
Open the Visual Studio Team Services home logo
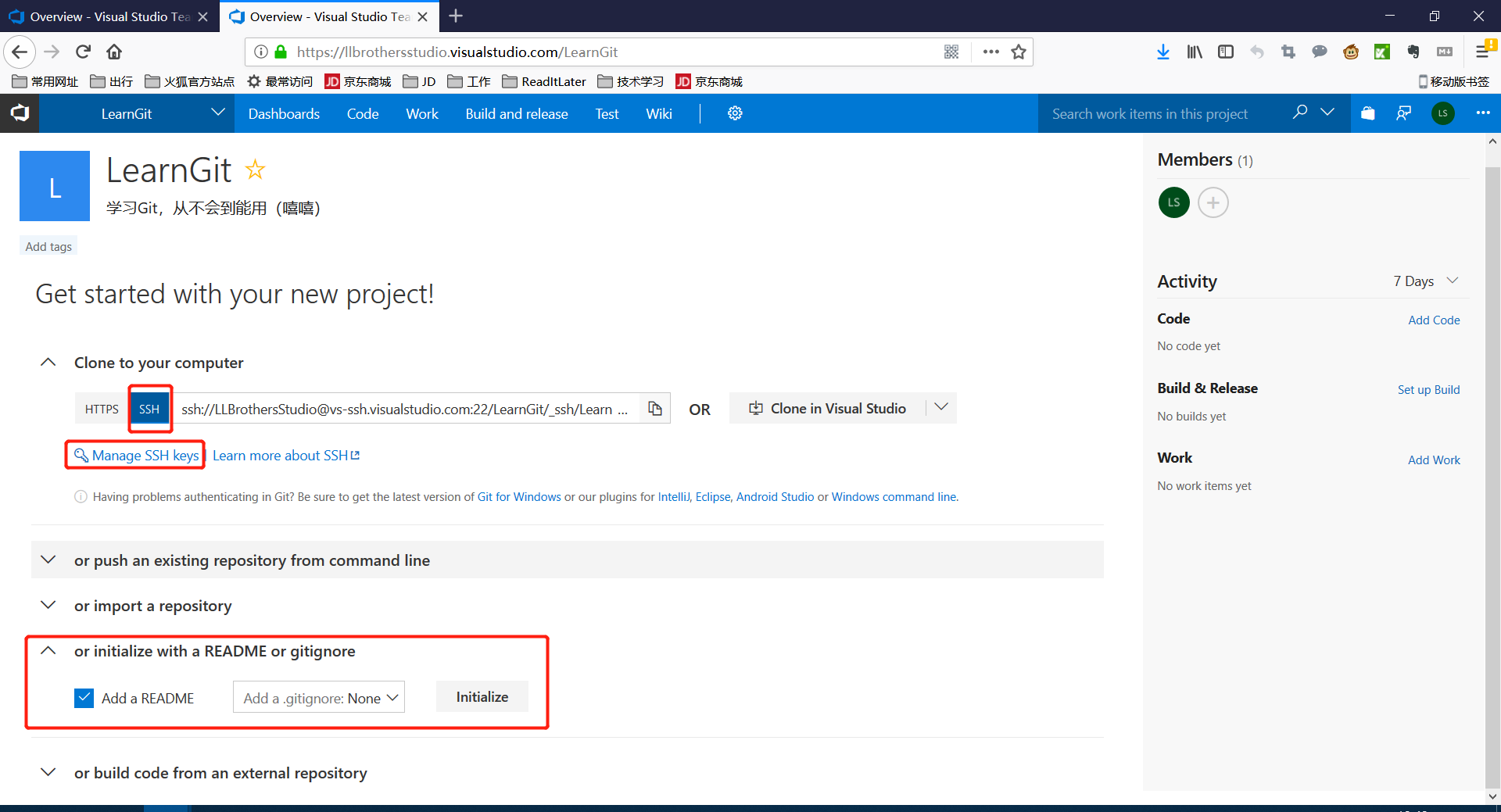(20, 113)
